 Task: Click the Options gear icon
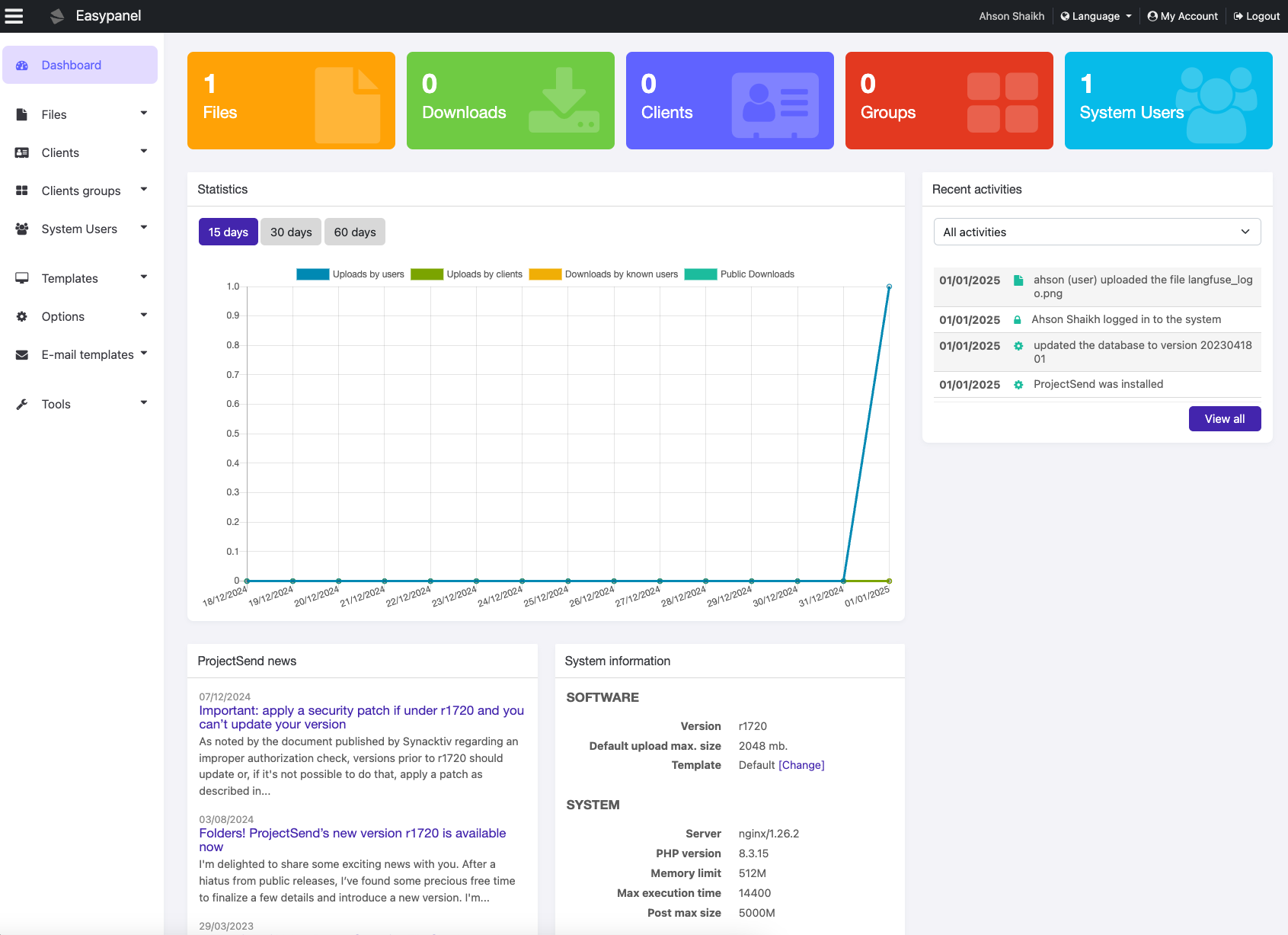(21, 315)
